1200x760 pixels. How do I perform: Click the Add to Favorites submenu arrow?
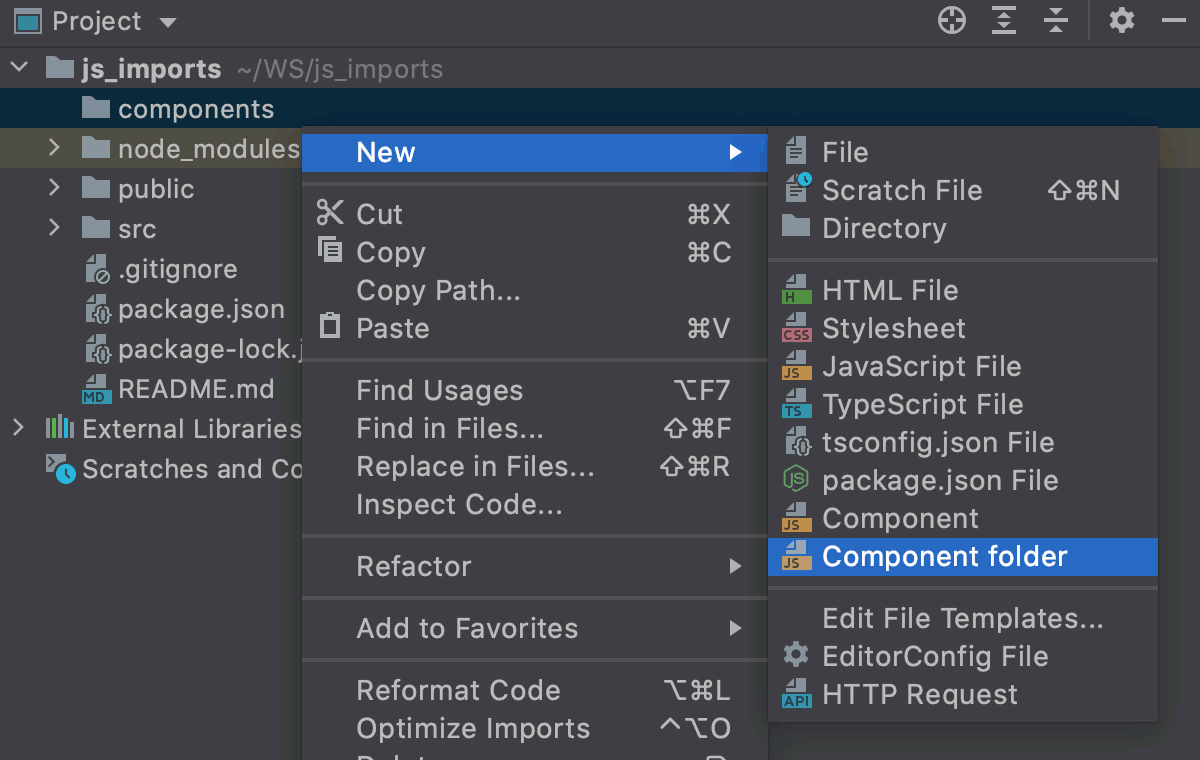click(737, 629)
